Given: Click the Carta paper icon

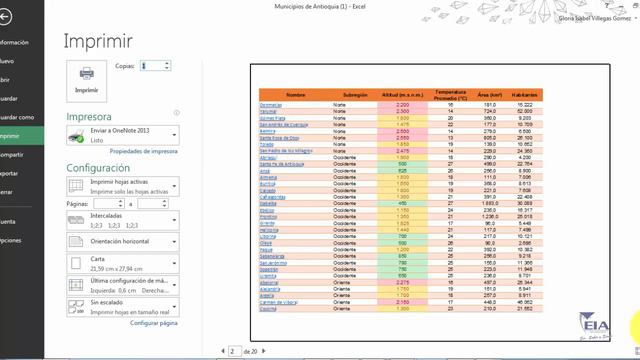Looking at the screenshot, I should tap(76, 263).
